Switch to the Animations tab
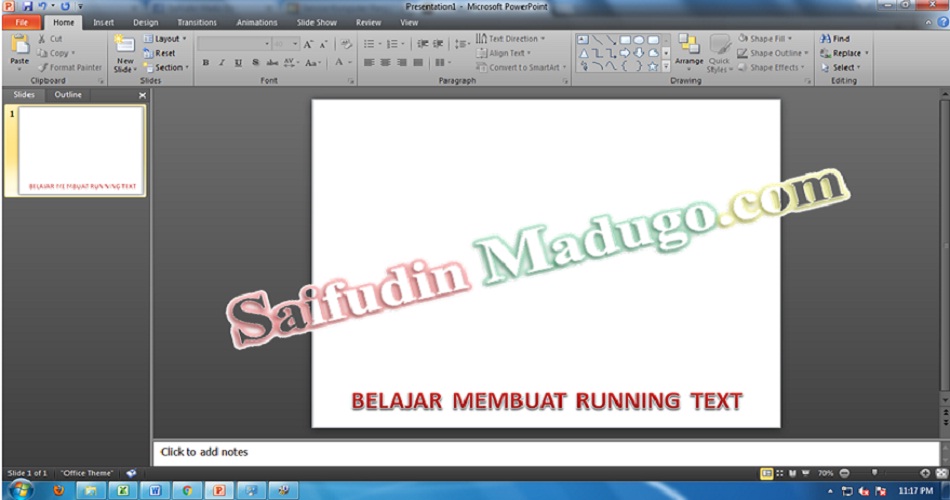The image size is (950, 500). pyautogui.click(x=256, y=22)
